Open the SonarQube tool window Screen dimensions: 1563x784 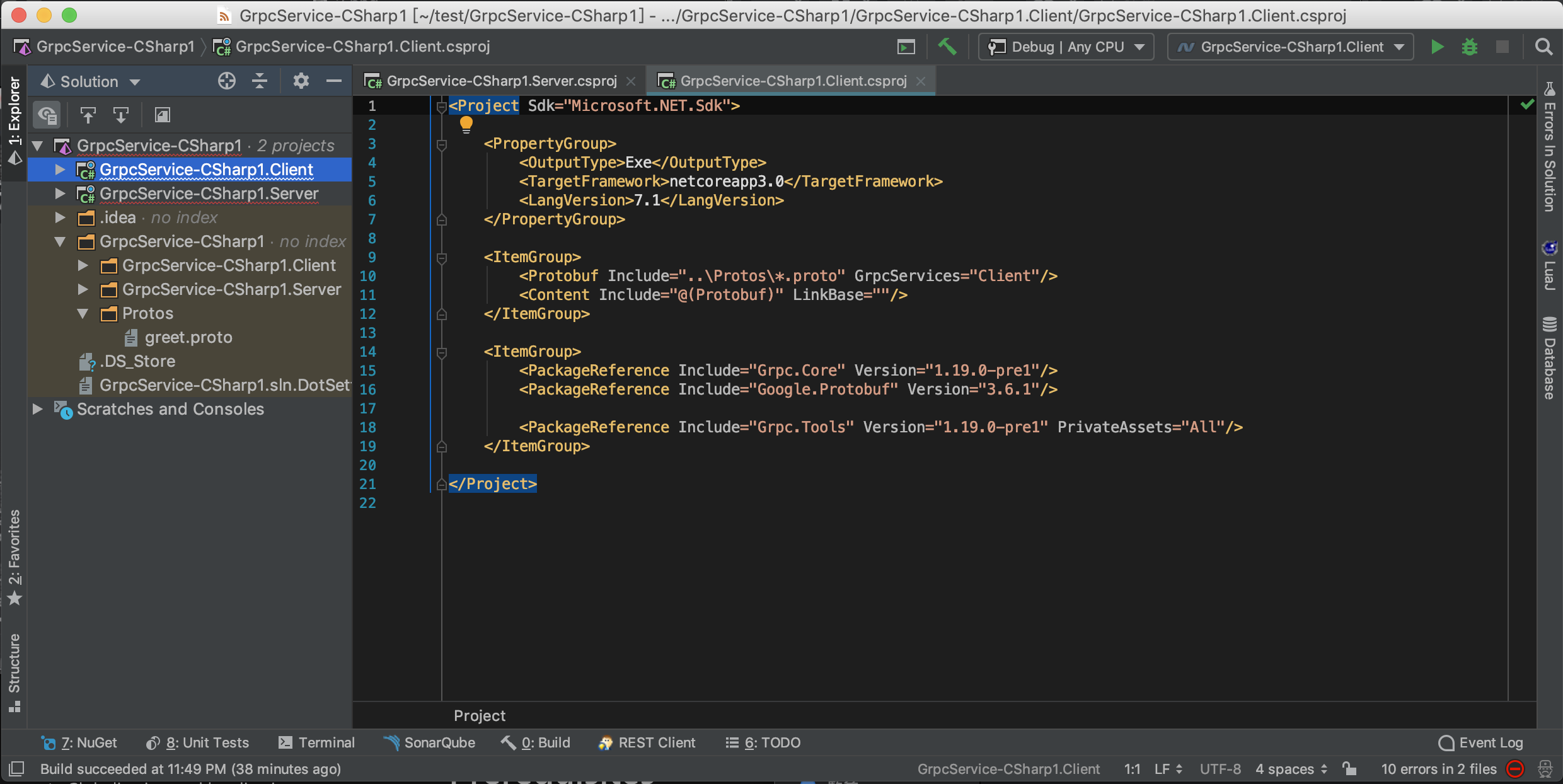click(x=430, y=742)
